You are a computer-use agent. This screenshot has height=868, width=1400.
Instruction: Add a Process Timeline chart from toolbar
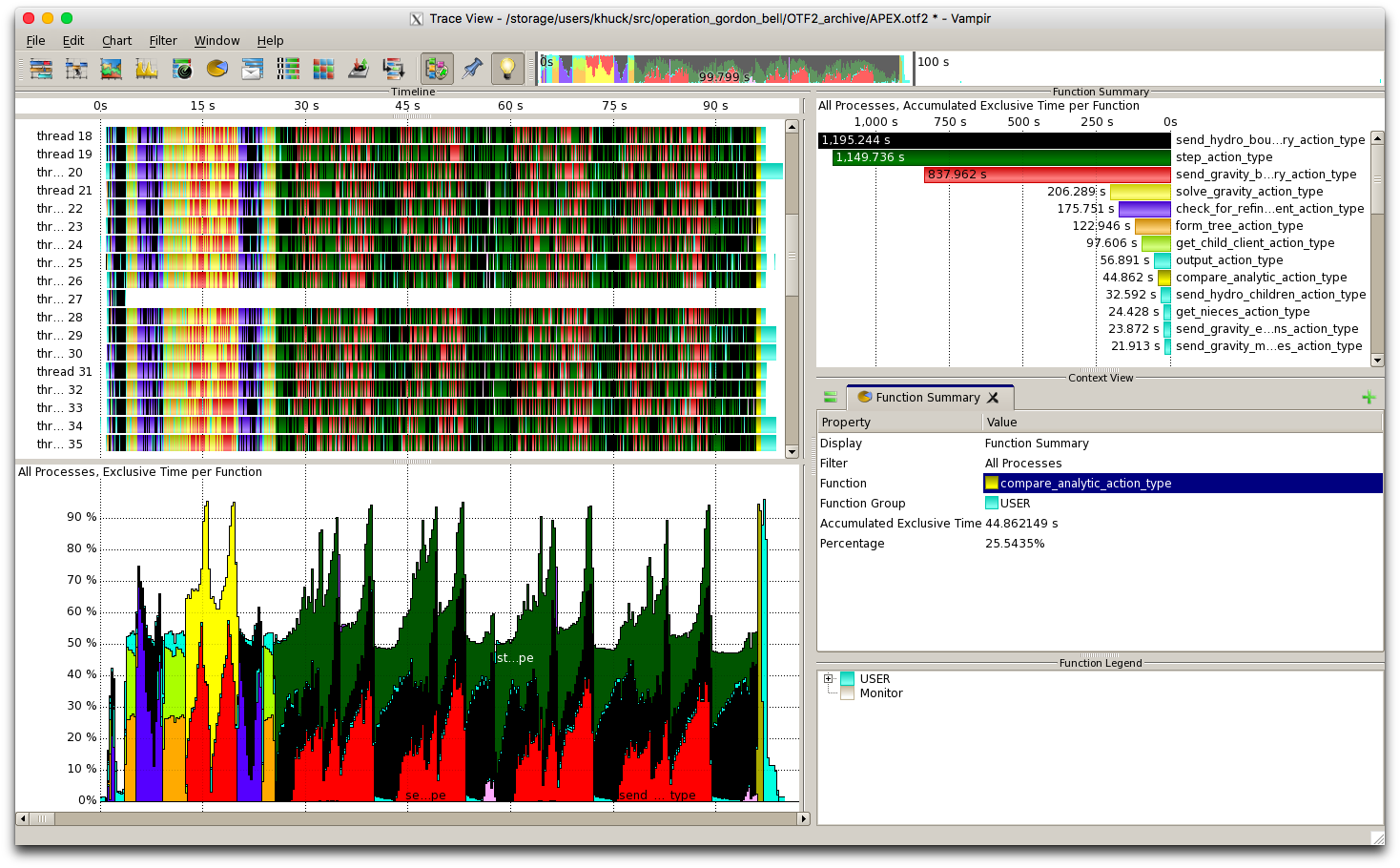[x=76, y=69]
